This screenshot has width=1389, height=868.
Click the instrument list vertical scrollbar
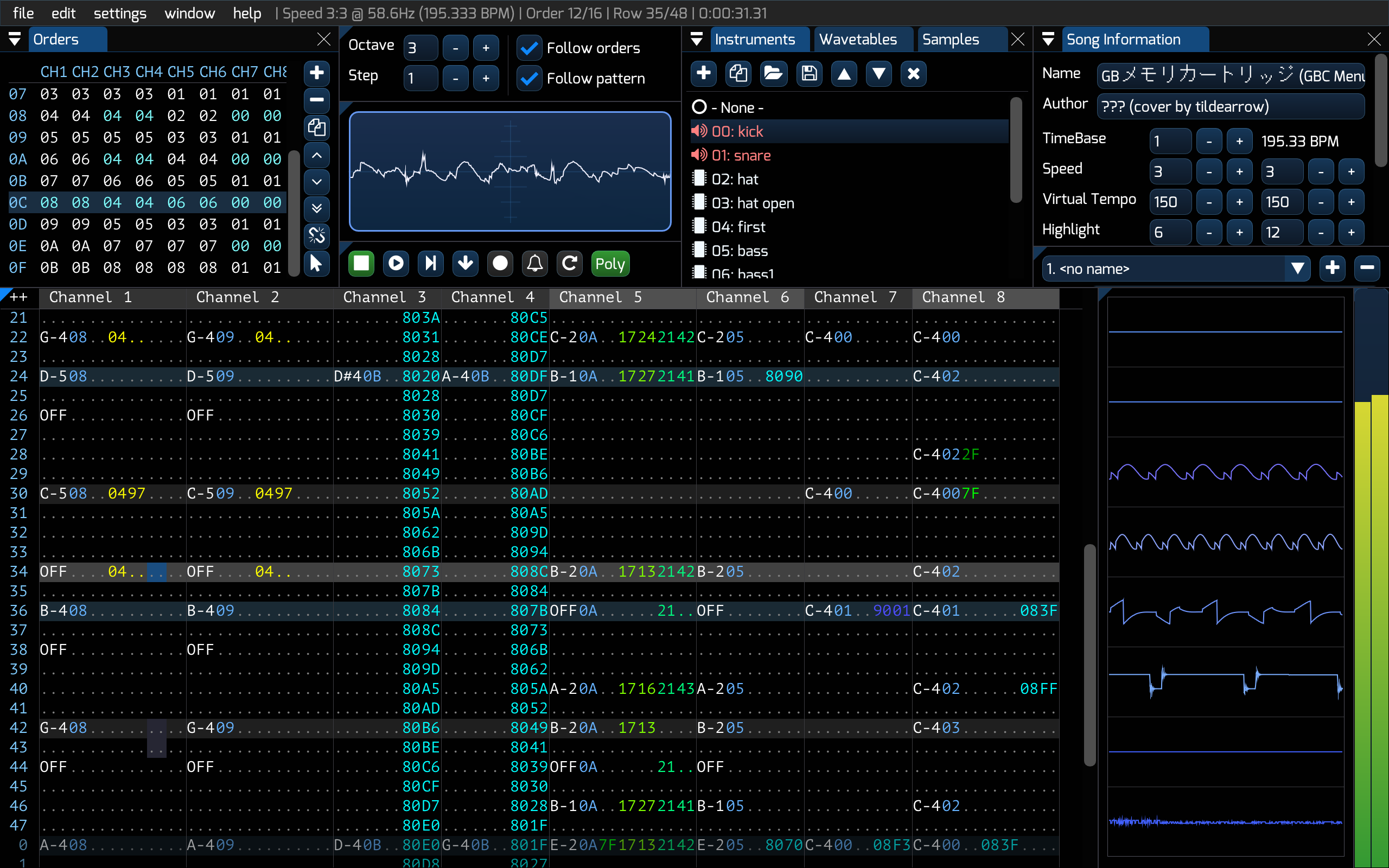point(1015,149)
